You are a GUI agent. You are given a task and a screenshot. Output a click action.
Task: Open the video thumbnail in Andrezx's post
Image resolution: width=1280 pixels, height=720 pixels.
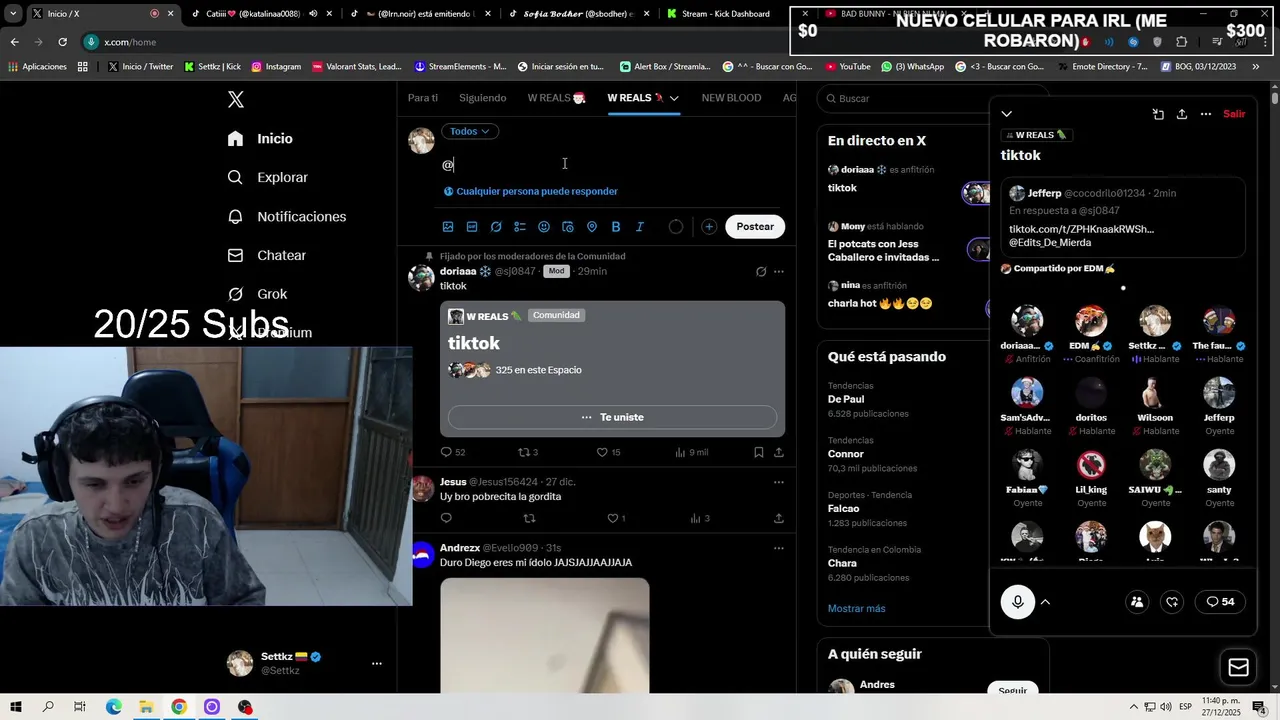click(544, 636)
